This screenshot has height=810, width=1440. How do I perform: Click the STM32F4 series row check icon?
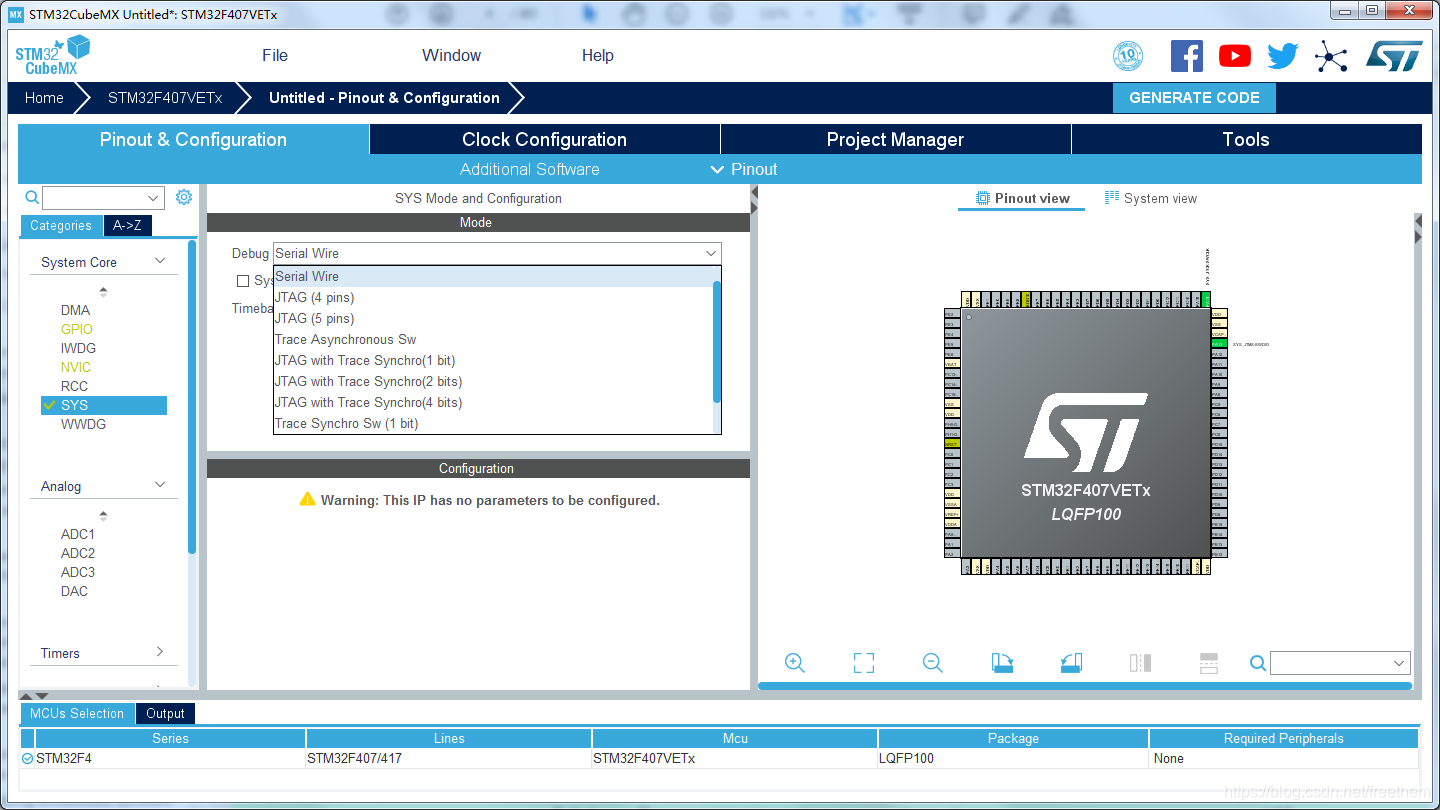click(x=27, y=759)
